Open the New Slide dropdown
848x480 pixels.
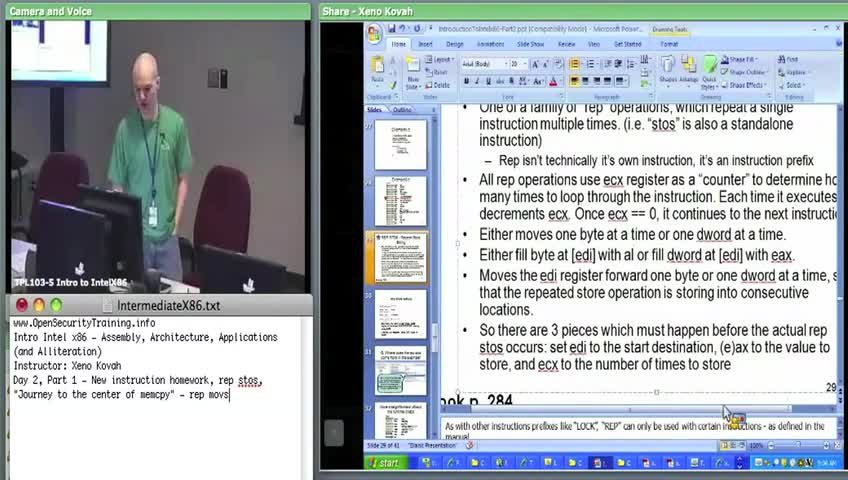click(412, 83)
